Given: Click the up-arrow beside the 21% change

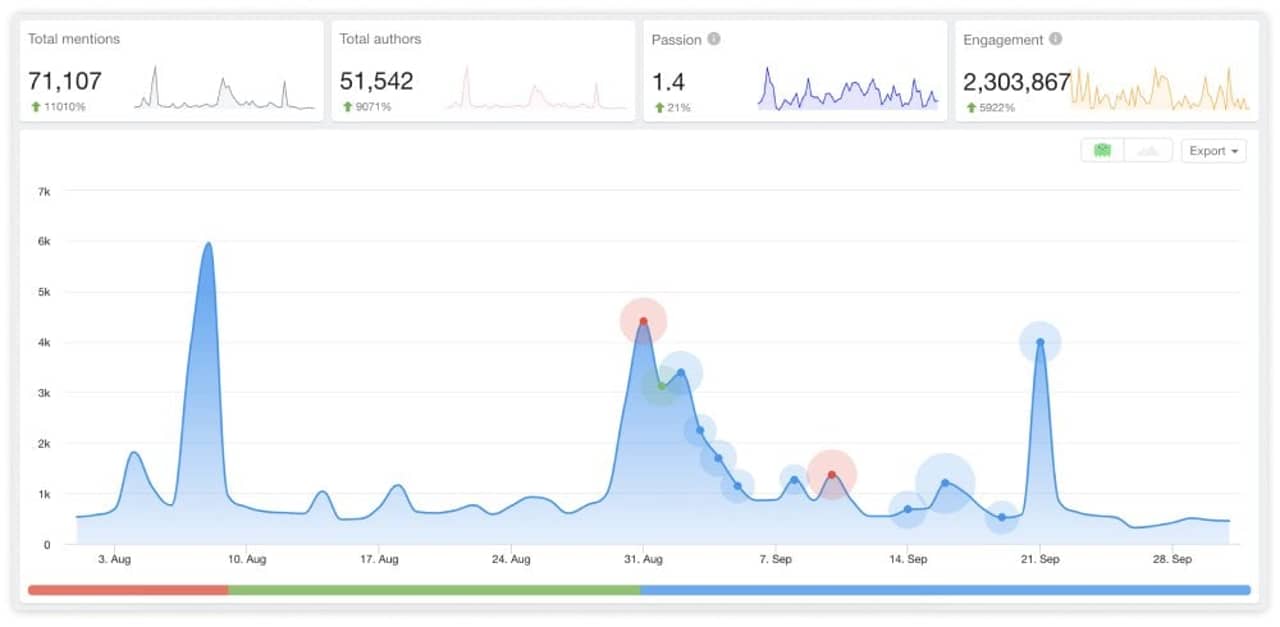Looking at the screenshot, I should [x=659, y=105].
